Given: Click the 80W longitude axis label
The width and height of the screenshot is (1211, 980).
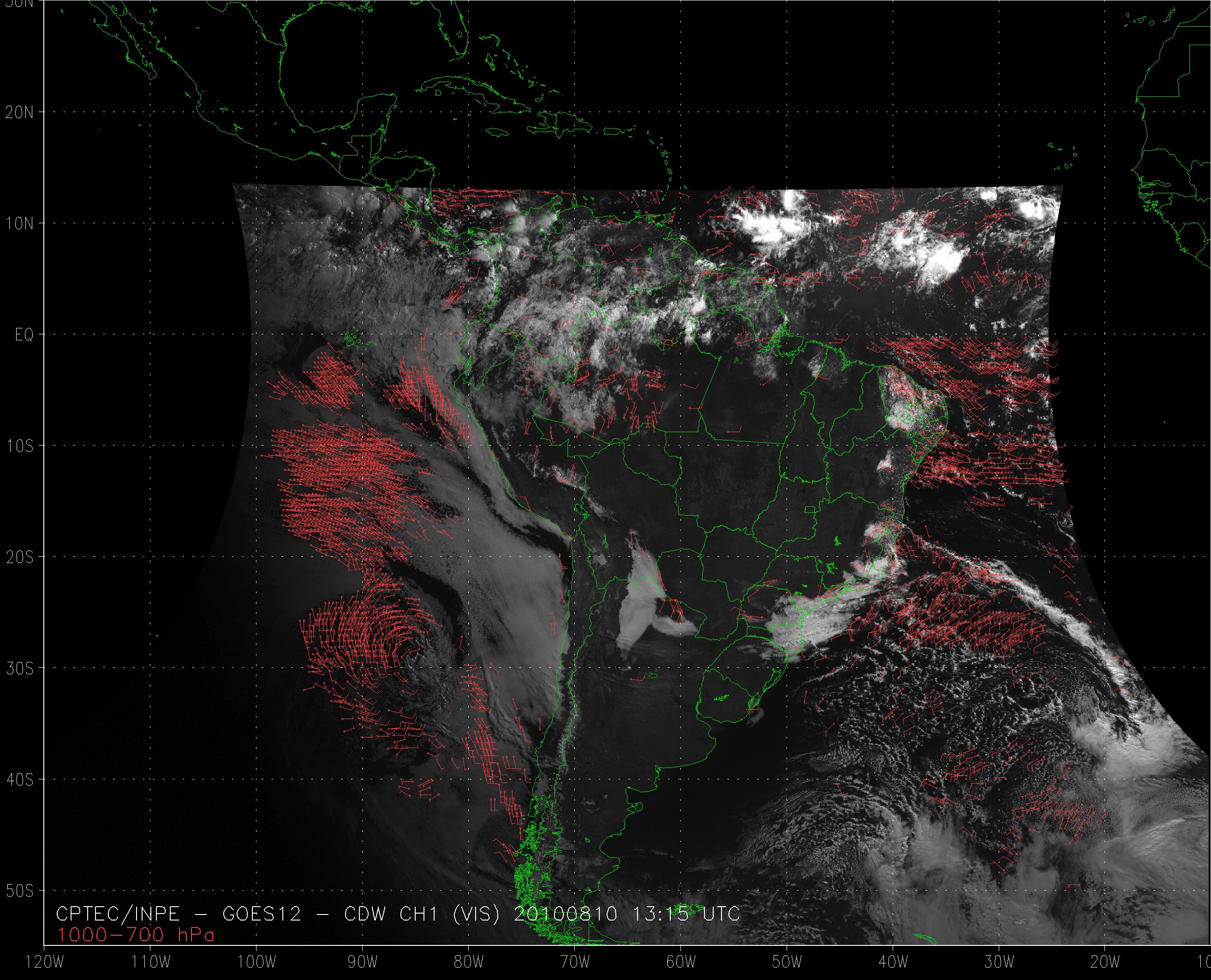Looking at the screenshot, I should tap(468, 962).
